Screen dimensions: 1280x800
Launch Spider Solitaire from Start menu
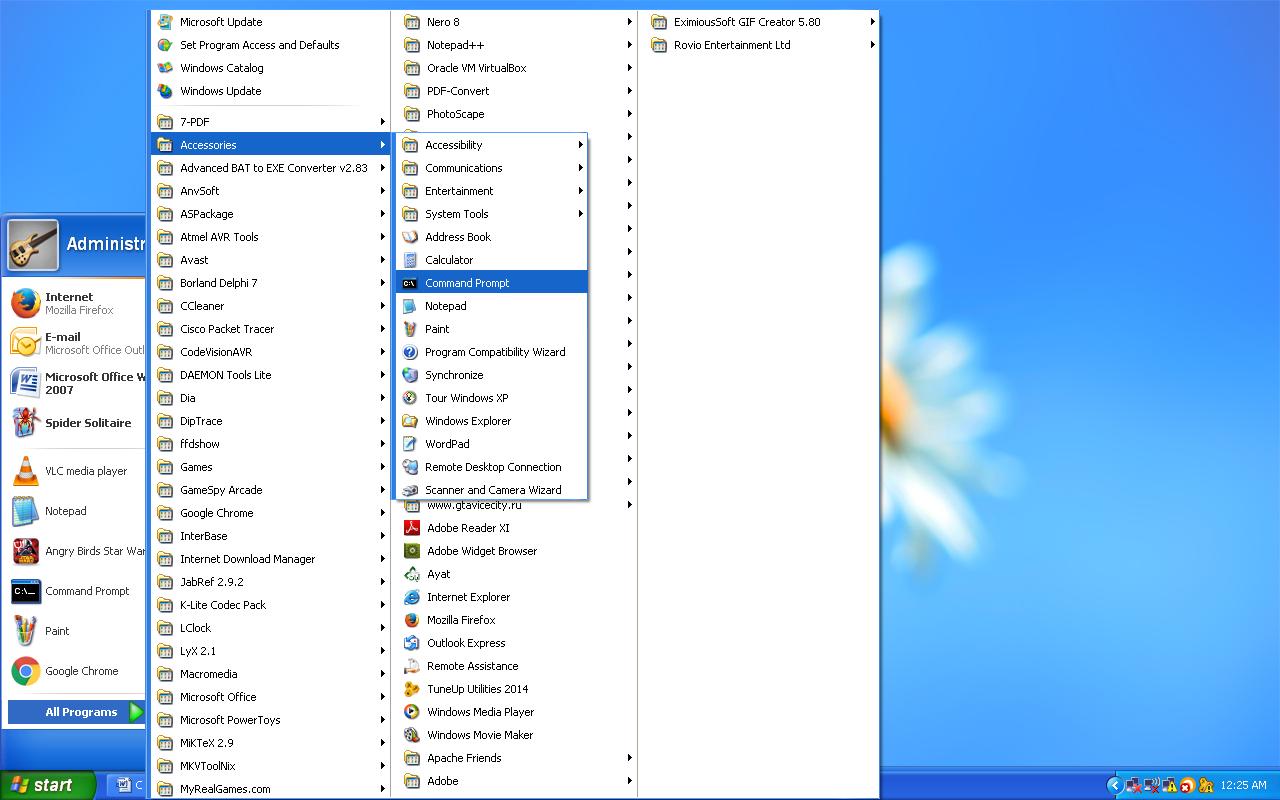tap(76, 423)
